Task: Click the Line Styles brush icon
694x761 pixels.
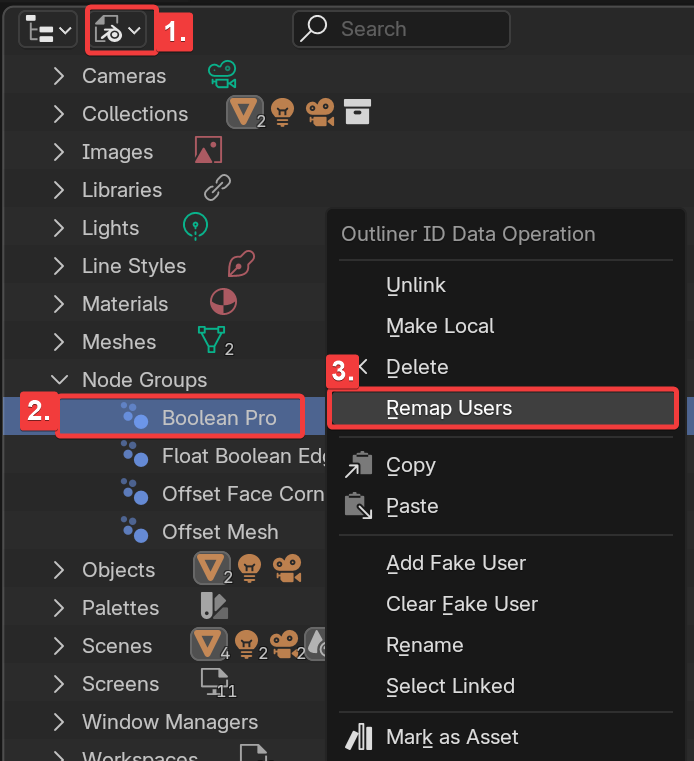Action: pos(241,265)
